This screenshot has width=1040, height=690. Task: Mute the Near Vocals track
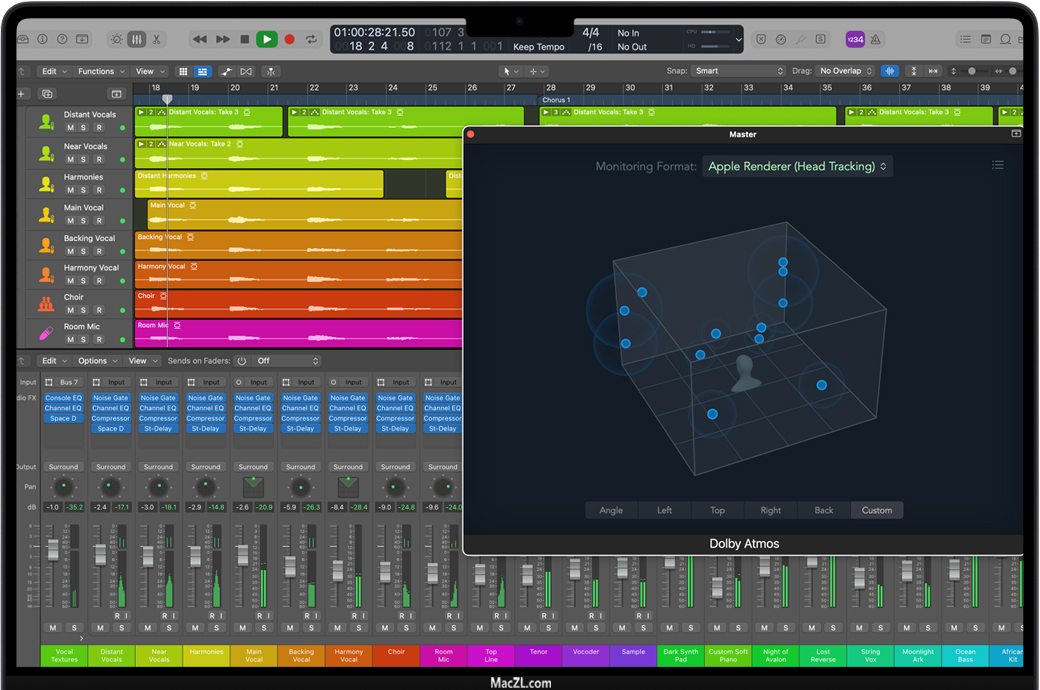[x=70, y=159]
